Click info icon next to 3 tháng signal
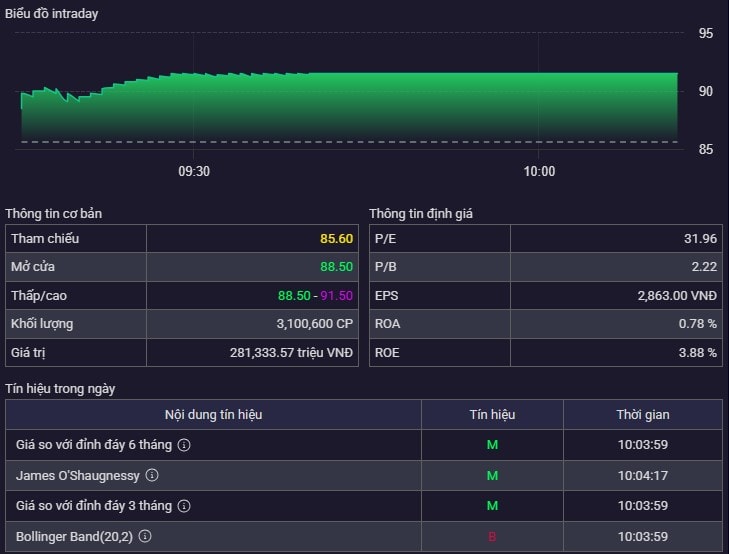This screenshot has width=729, height=554. click(184, 506)
